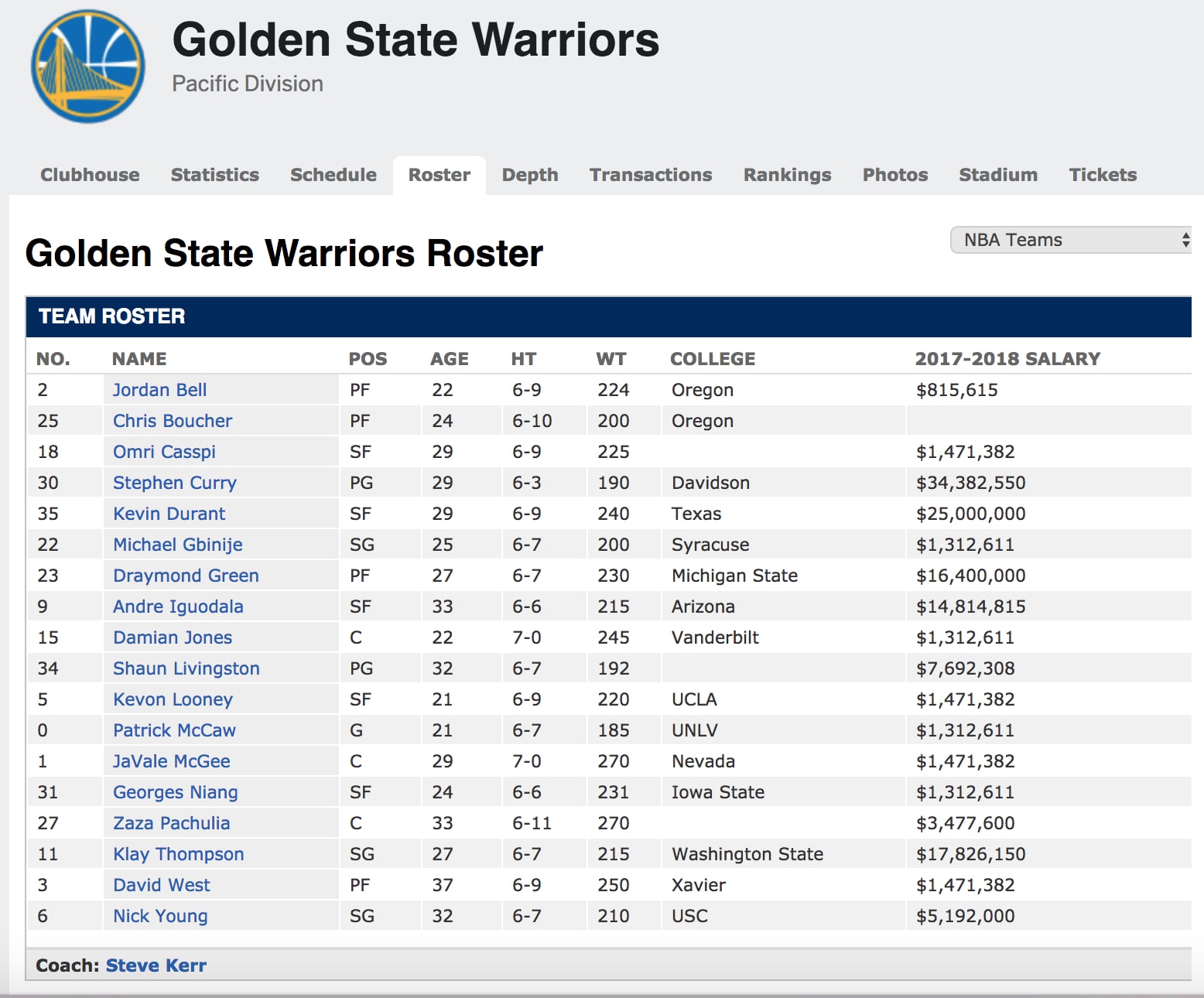Open the Patrick McCaw link
The image size is (1204, 998).
(x=174, y=730)
